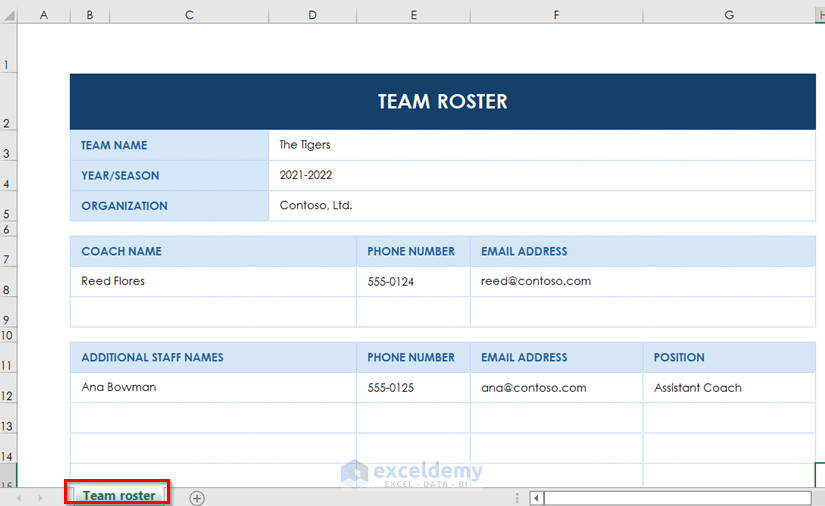Click the COACH NAME header cell
The height and width of the screenshot is (506, 825).
[x=213, y=251]
